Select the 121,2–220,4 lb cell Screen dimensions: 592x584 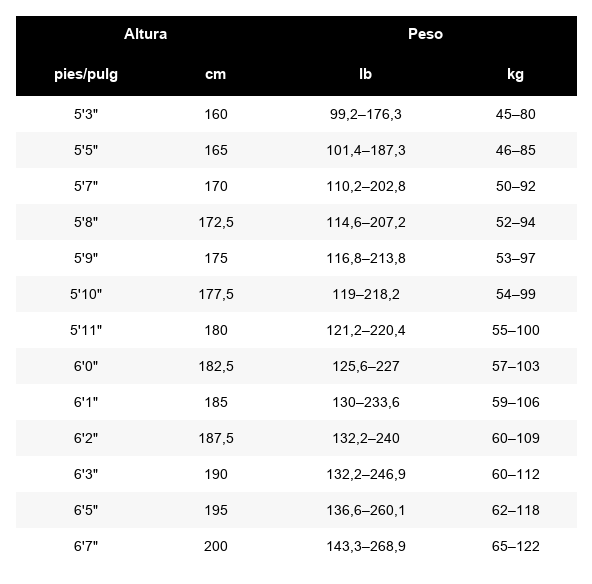[365, 330]
